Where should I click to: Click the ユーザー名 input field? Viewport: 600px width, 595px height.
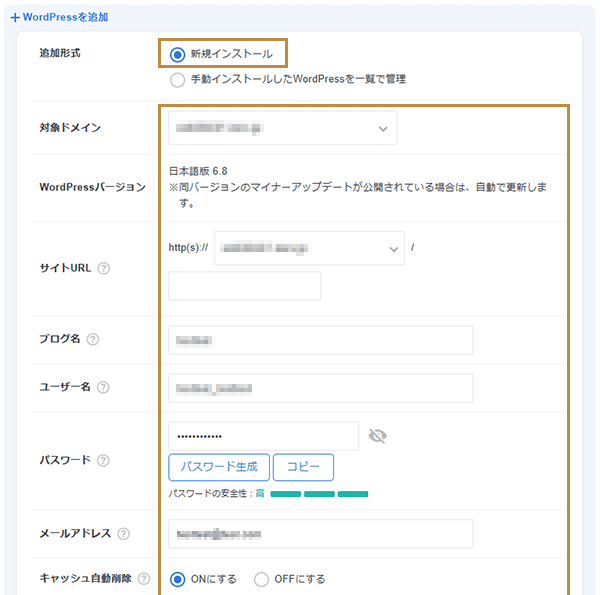click(x=321, y=388)
